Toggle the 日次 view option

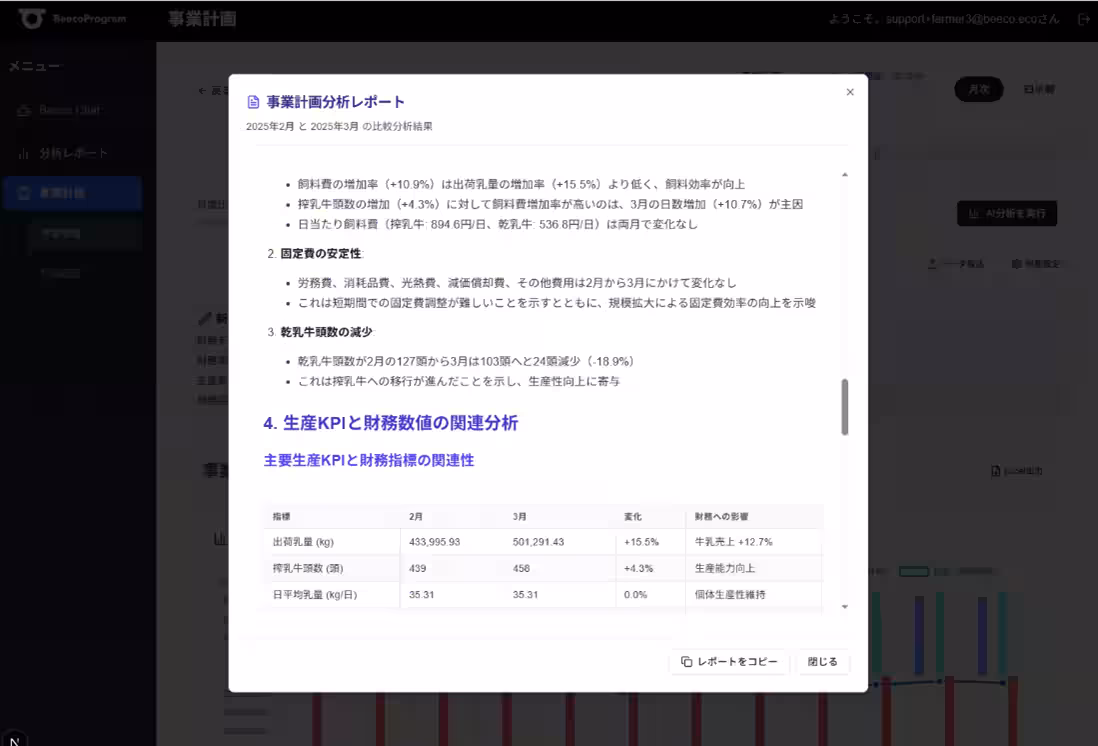[1040, 90]
